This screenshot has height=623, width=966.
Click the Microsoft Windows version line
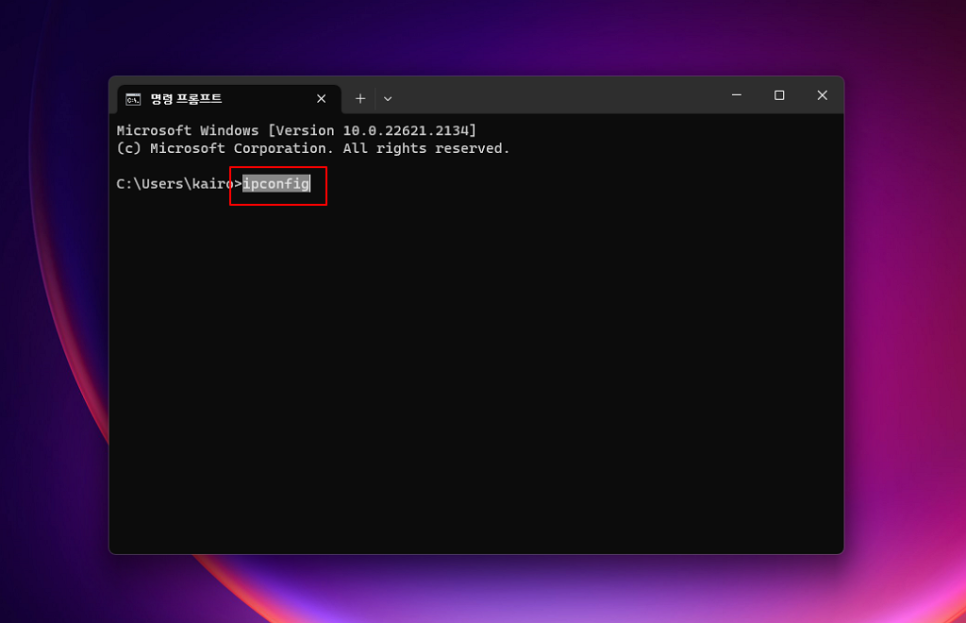(296, 131)
